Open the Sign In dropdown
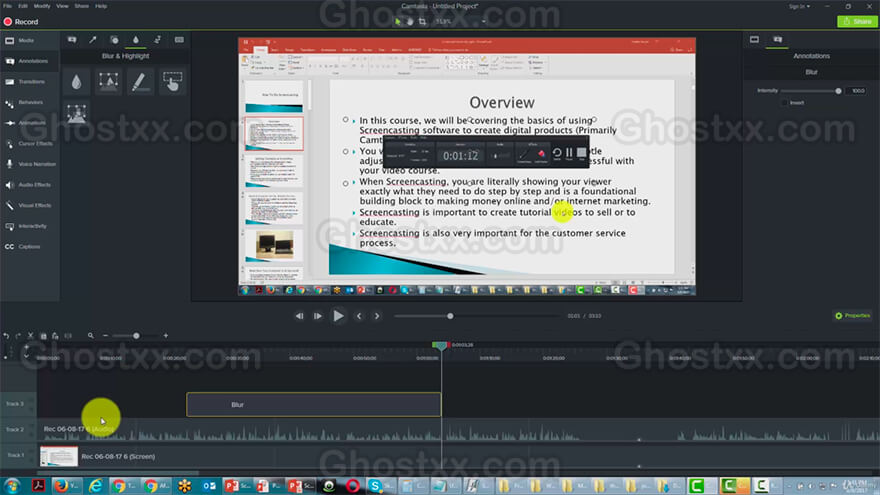880x495 pixels. pyautogui.click(x=799, y=6)
